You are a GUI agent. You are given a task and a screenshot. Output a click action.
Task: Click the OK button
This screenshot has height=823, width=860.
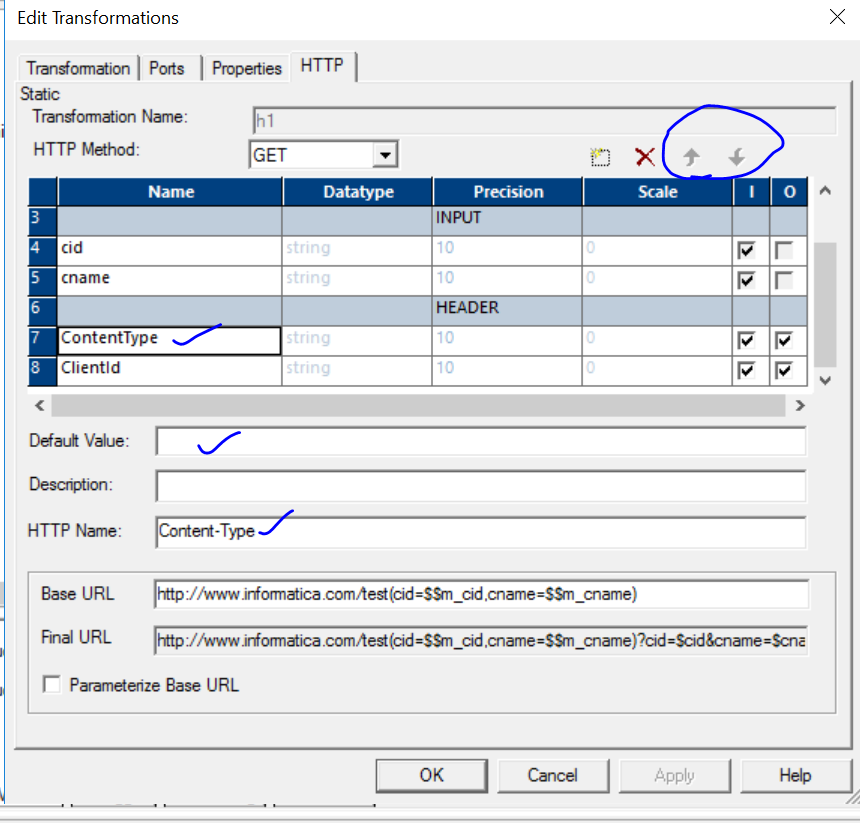(x=432, y=775)
